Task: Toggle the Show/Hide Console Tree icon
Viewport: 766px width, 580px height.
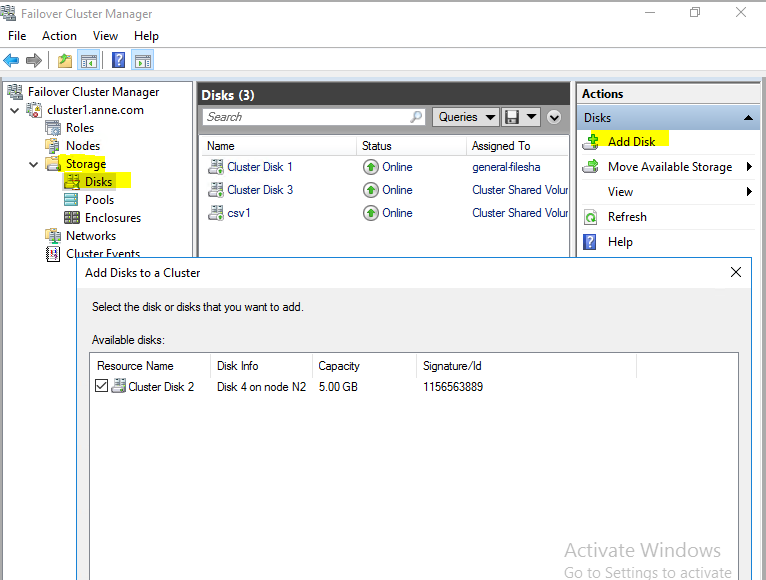Action: coord(89,61)
